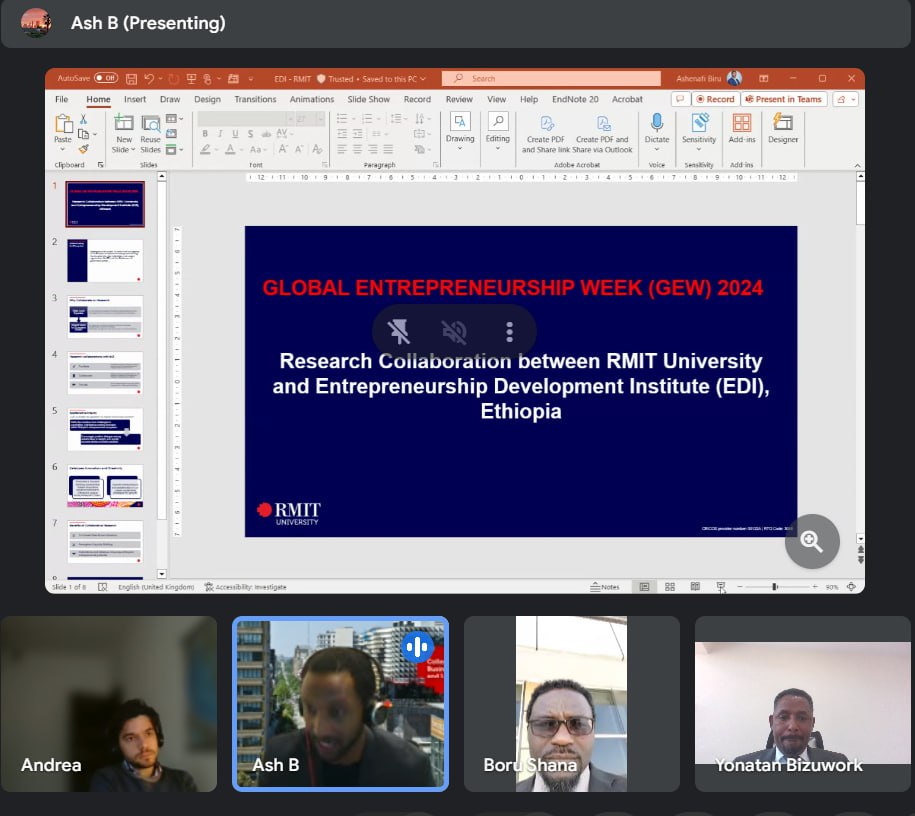
Task: Toggle the Notes pane button
Action: point(605,587)
